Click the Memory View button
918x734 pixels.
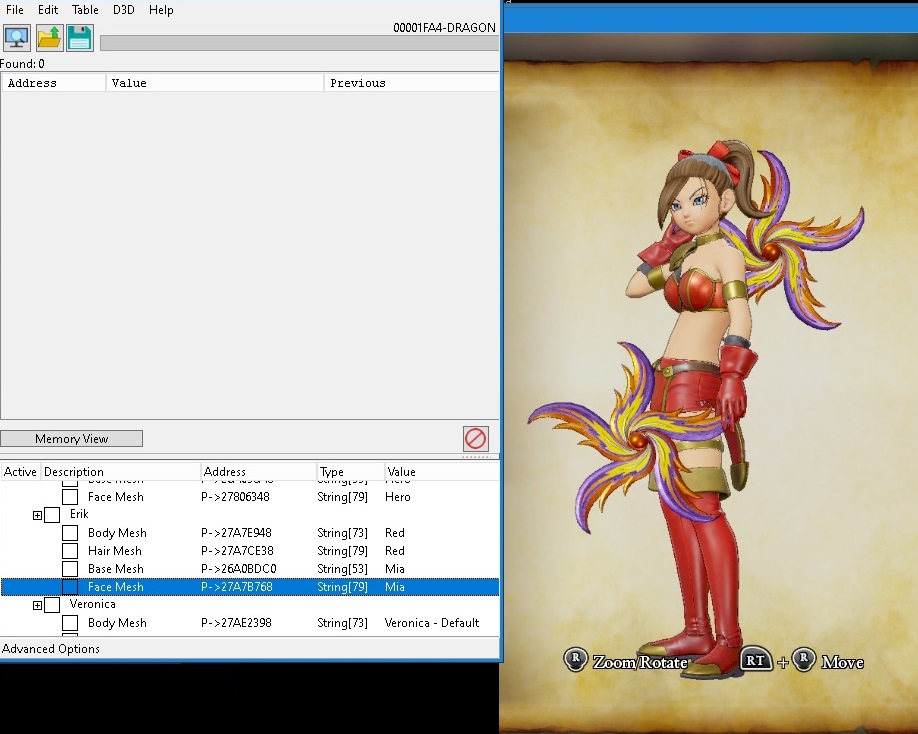(71, 439)
